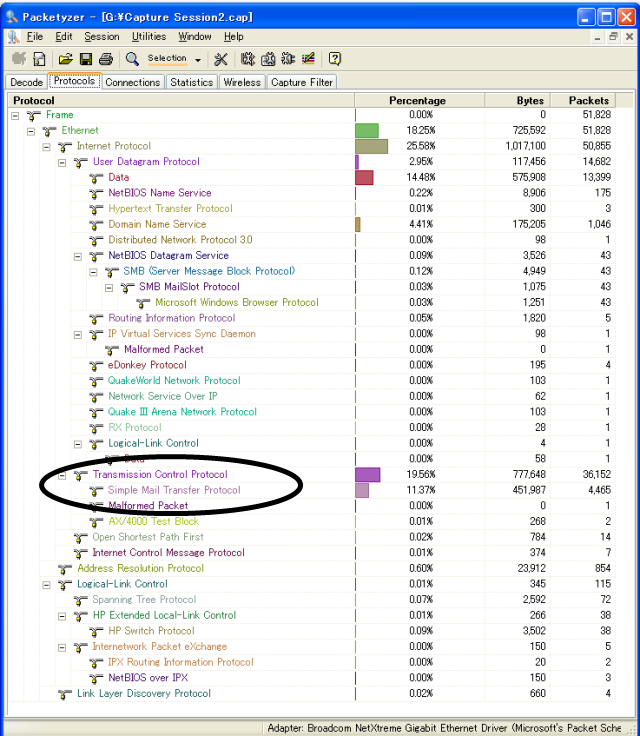Image resolution: width=640 pixels, height=736 pixels.
Task: Open the Edit menu
Action: coord(63,37)
